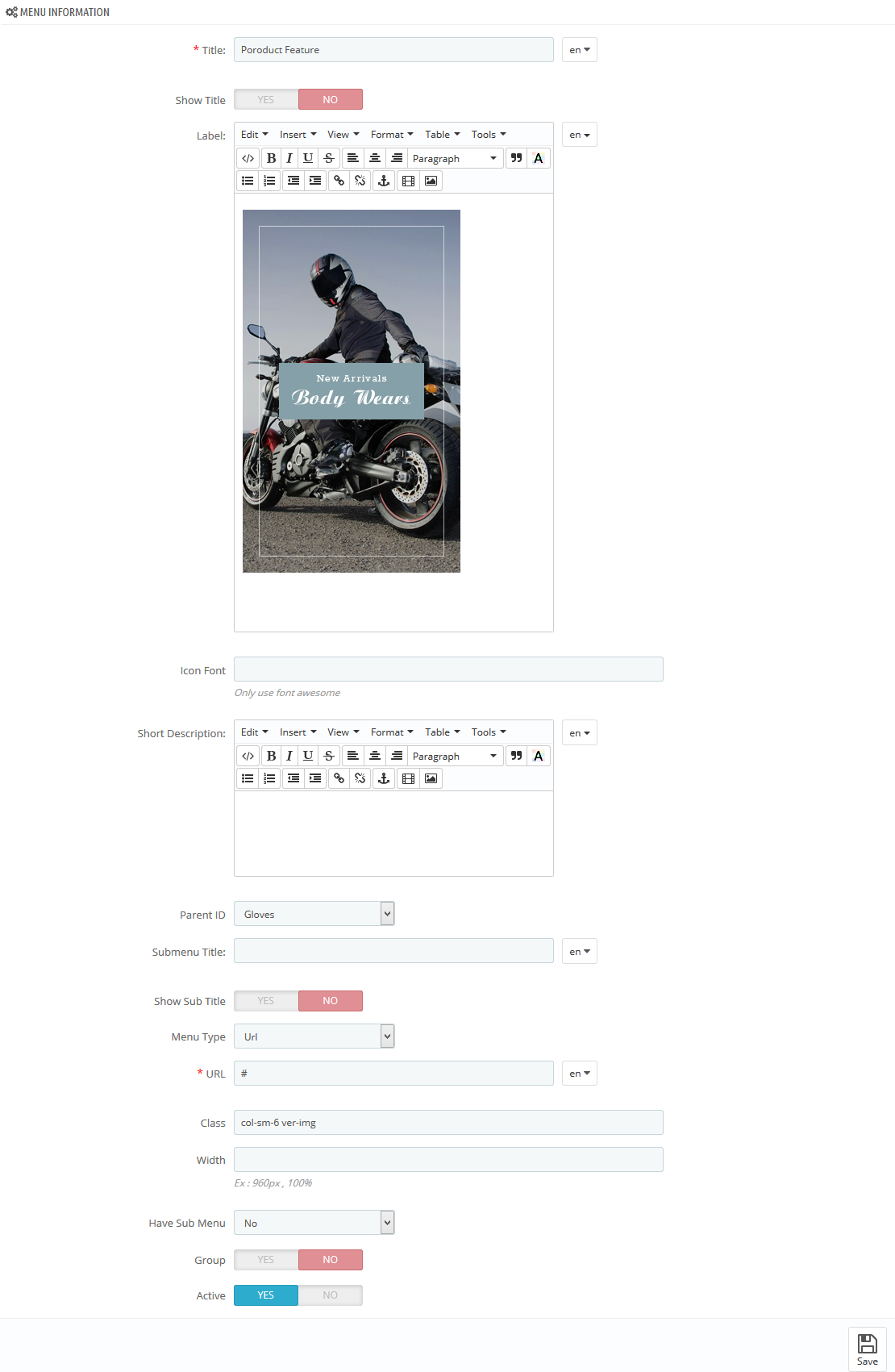Open the Have Sub Menu dropdown
The image size is (895, 1372).
(314, 1223)
